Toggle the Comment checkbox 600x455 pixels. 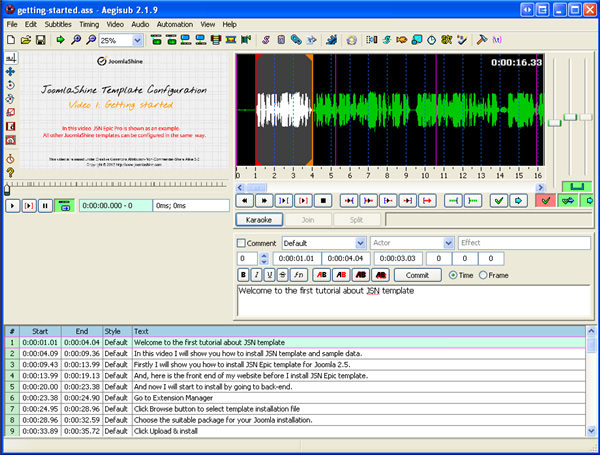pyautogui.click(x=241, y=243)
